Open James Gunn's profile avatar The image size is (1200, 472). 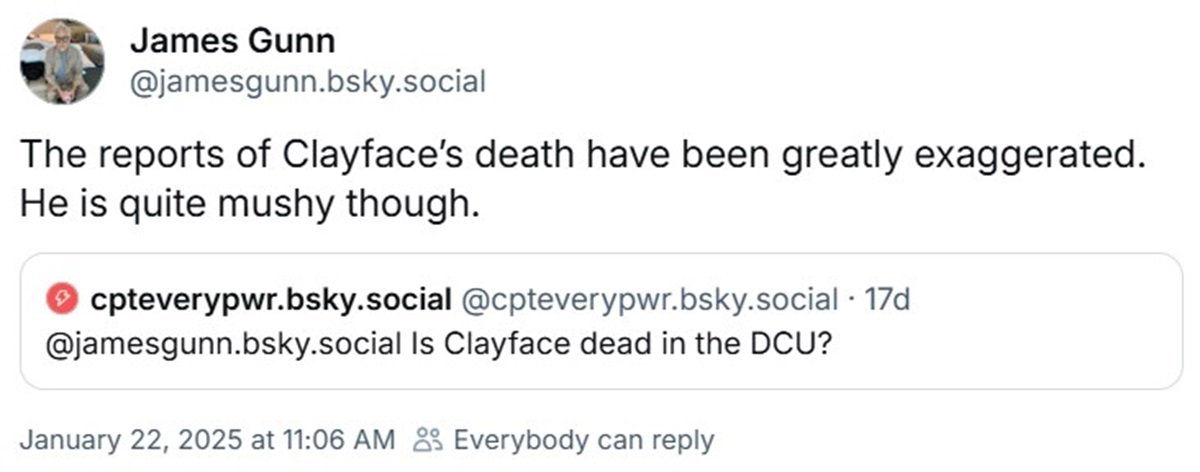click(x=62, y=60)
